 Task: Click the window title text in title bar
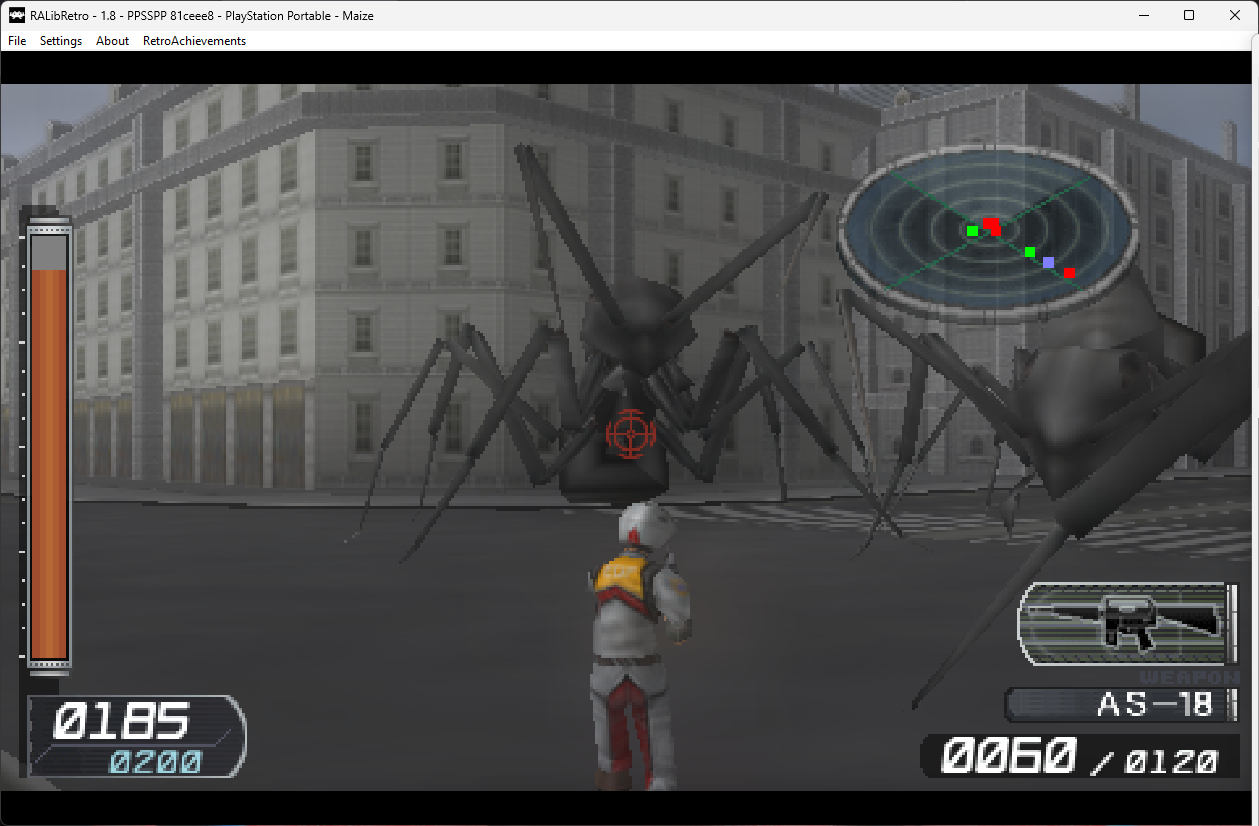203,15
